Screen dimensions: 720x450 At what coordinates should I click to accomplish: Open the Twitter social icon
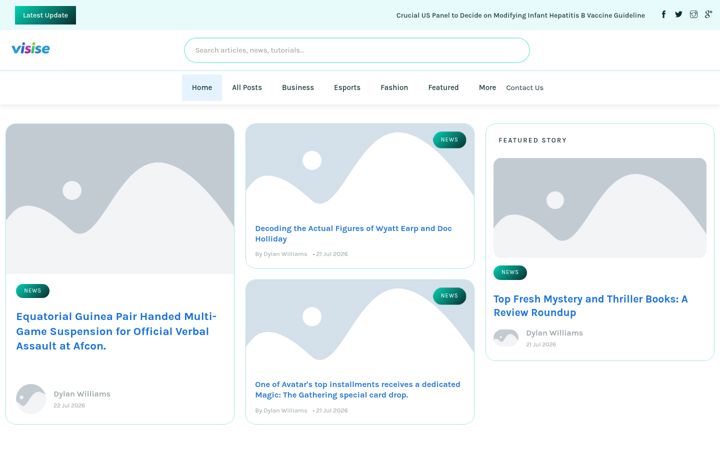click(679, 15)
